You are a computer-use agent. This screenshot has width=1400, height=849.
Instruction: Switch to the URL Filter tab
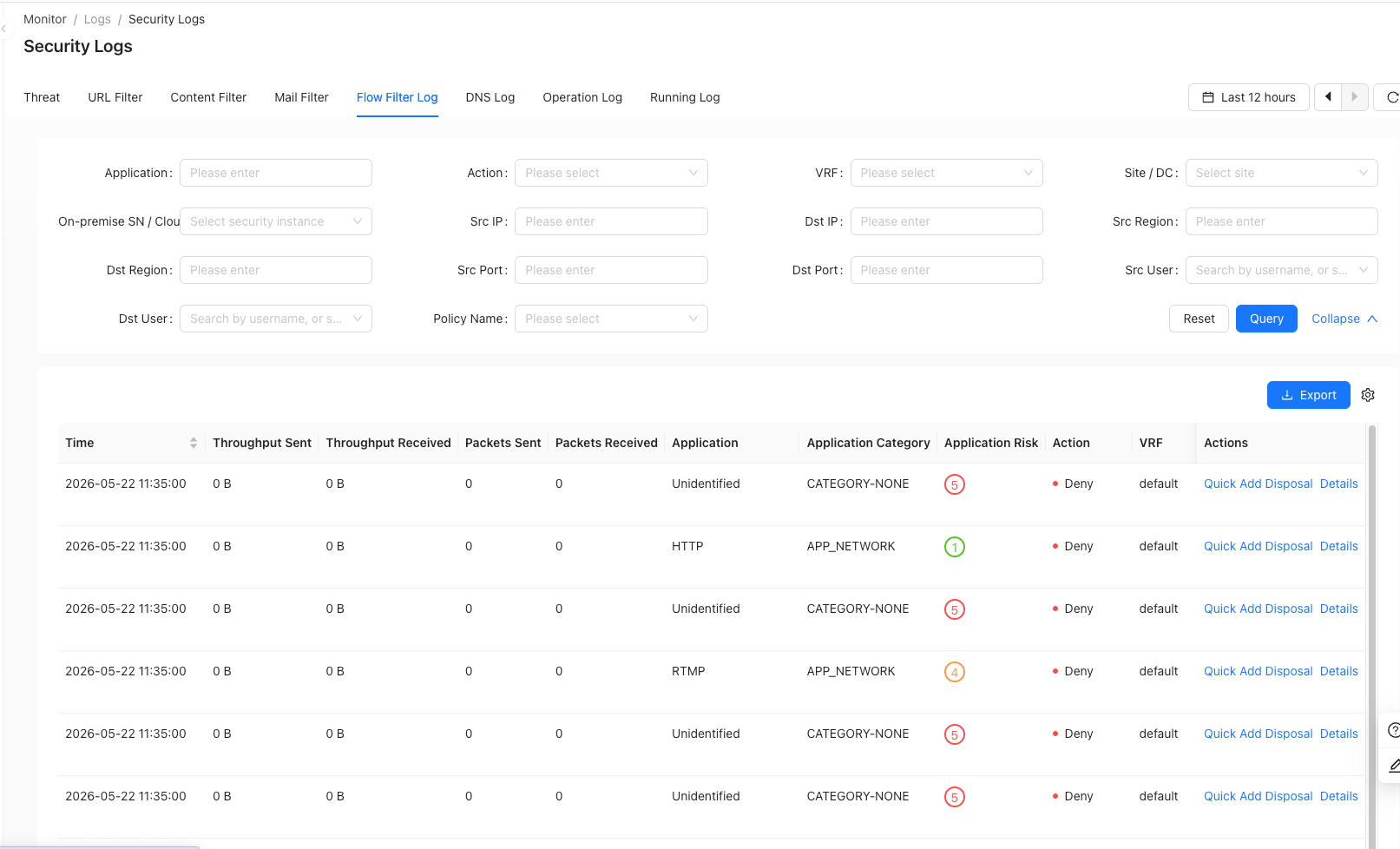point(115,97)
